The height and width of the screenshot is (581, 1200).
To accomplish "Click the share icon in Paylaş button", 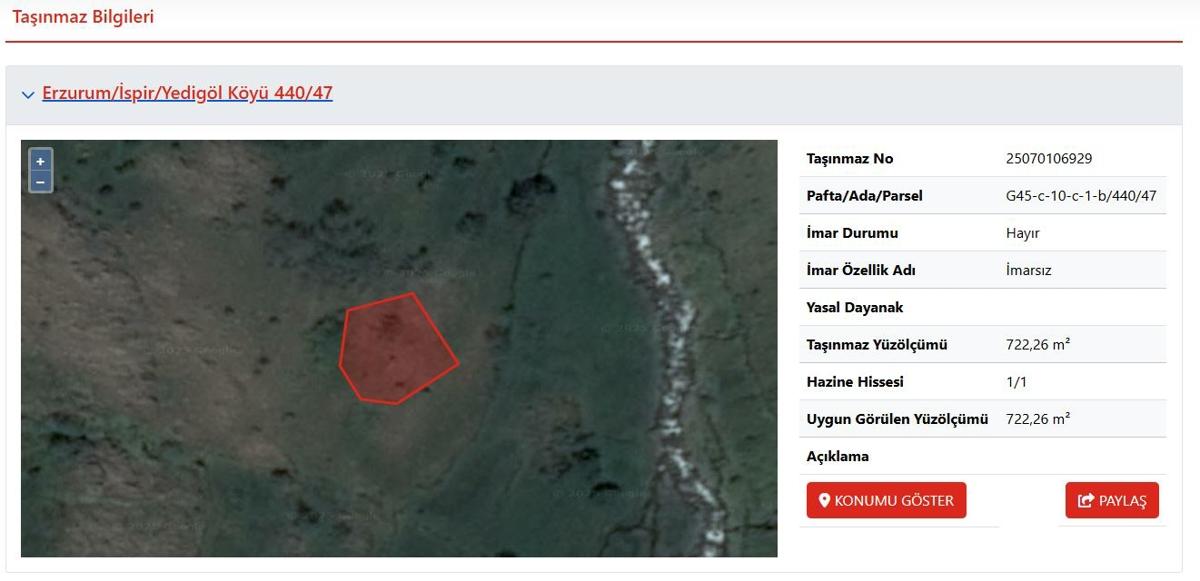I will point(1085,501).
